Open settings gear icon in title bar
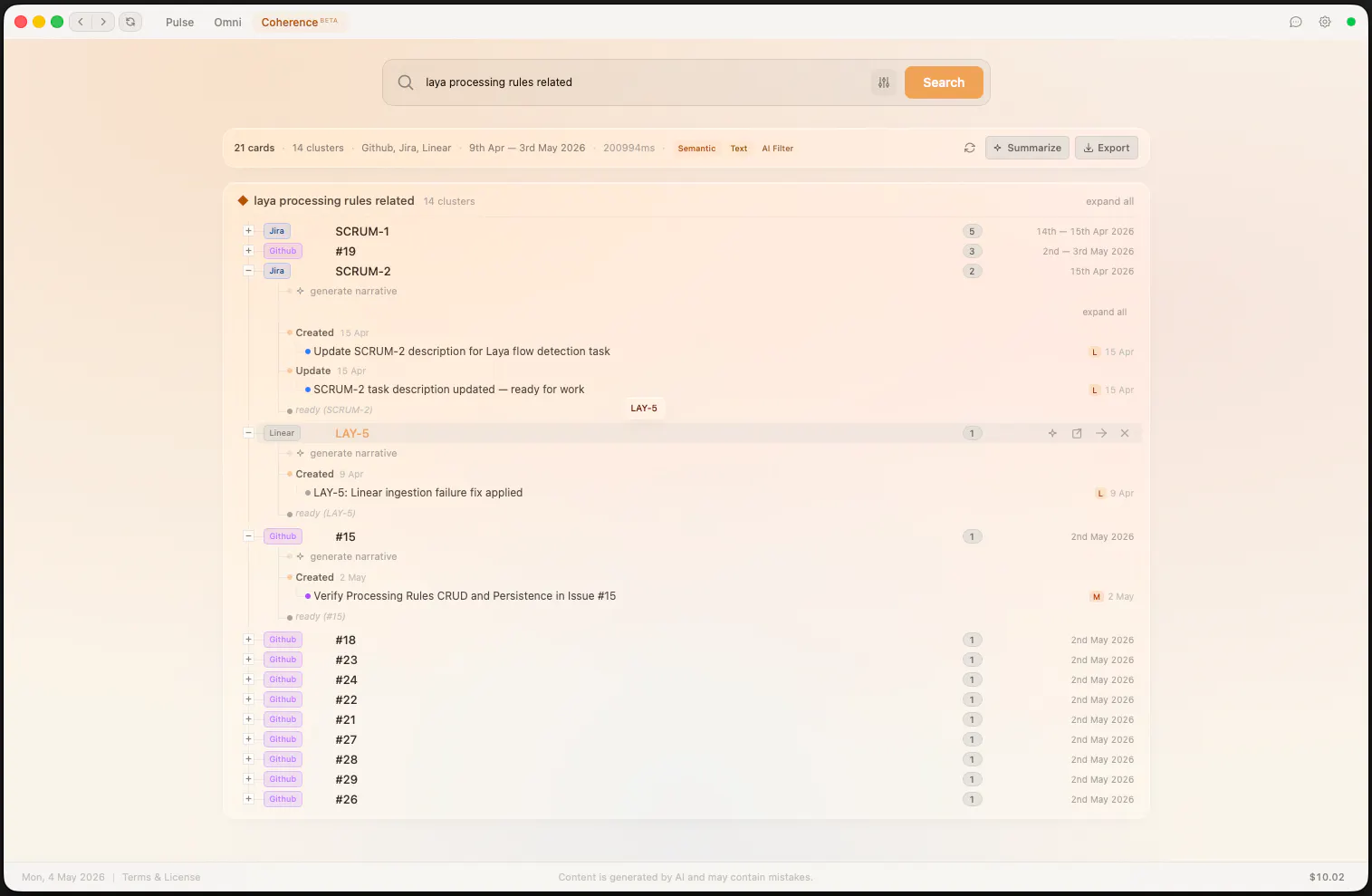1372x896 pixels. pos(1325,22)
